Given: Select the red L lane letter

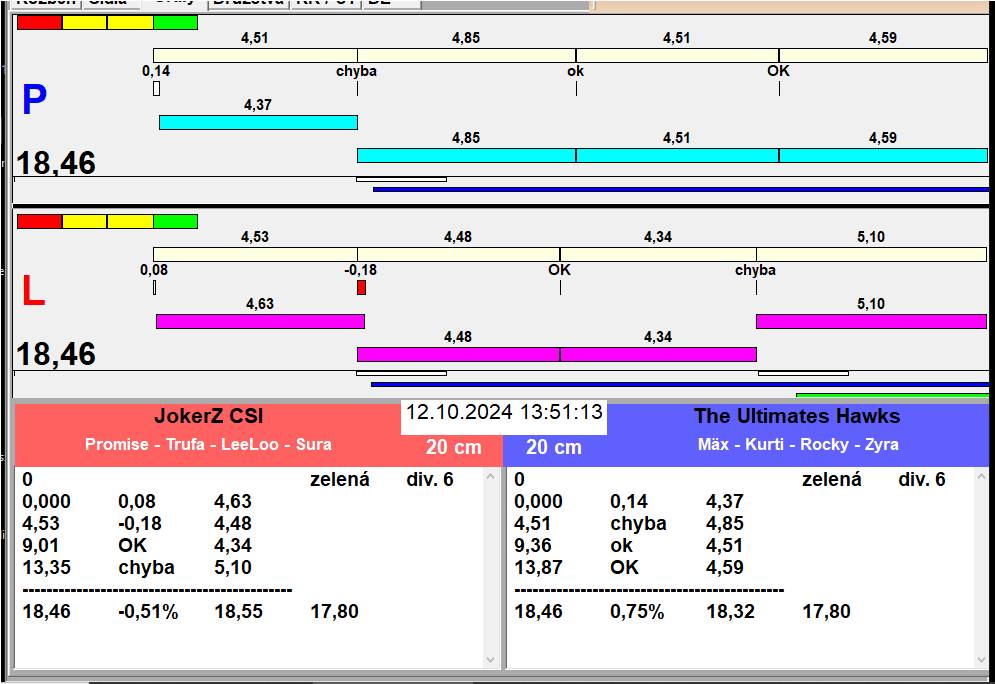Looking at the screenshot, I should click(33, 291).
